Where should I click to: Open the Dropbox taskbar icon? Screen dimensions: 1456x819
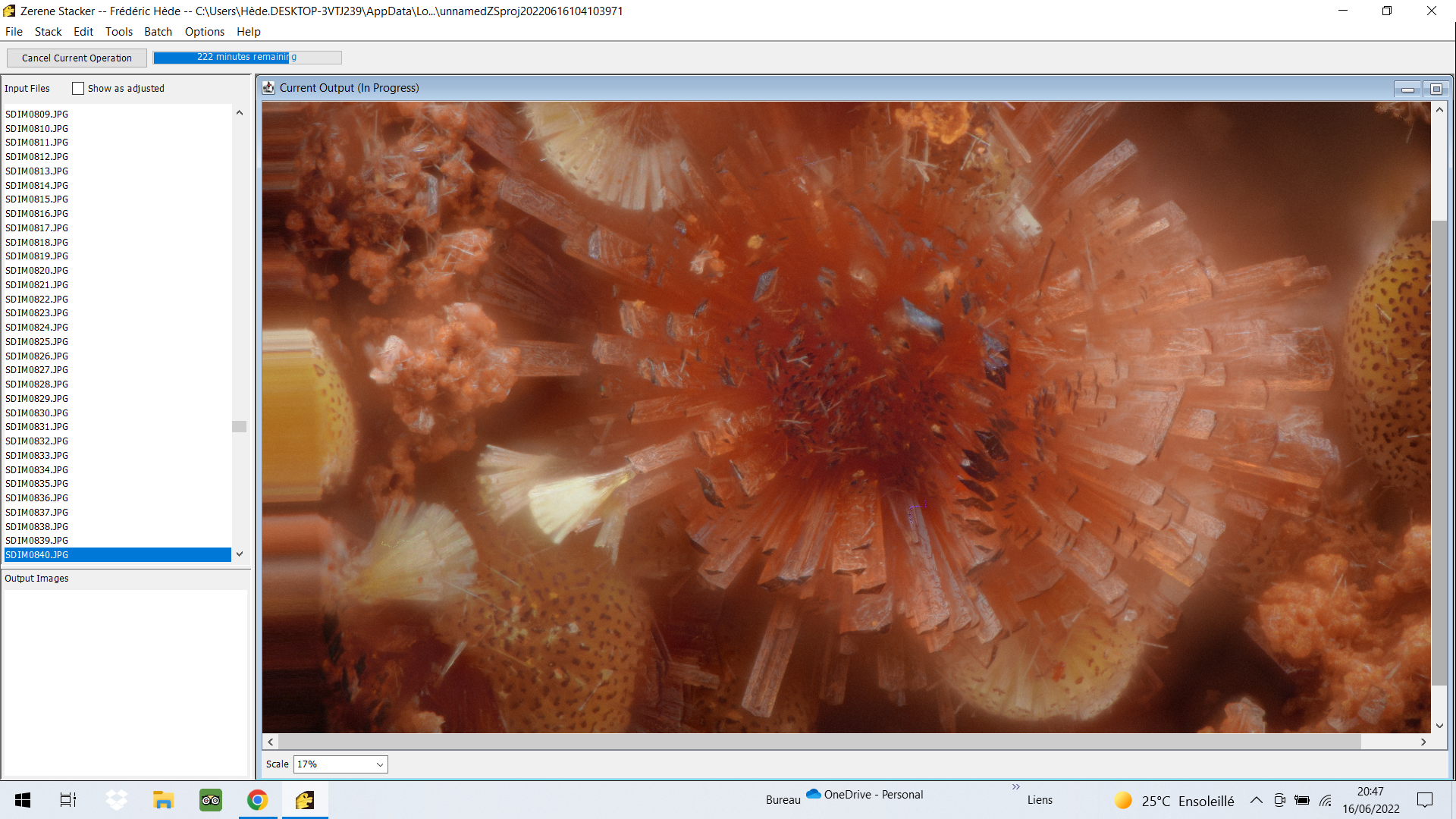[x=116, y=800]
